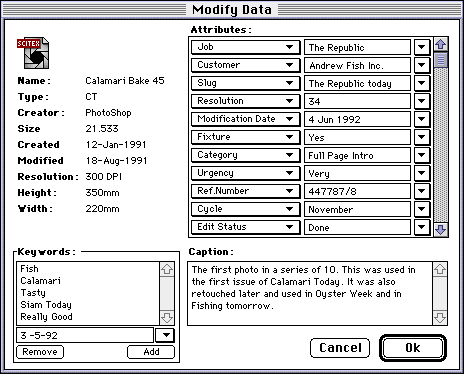Open the Job attribute name dropdown

pyautogui.click(x=245, y=47)
